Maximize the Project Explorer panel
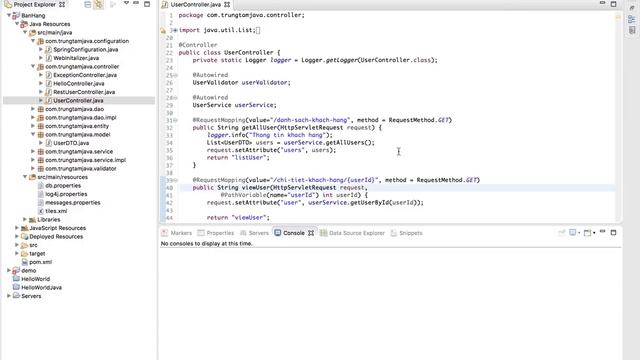Viewport: 640px width, 360px height. click(x=147, y=4)
